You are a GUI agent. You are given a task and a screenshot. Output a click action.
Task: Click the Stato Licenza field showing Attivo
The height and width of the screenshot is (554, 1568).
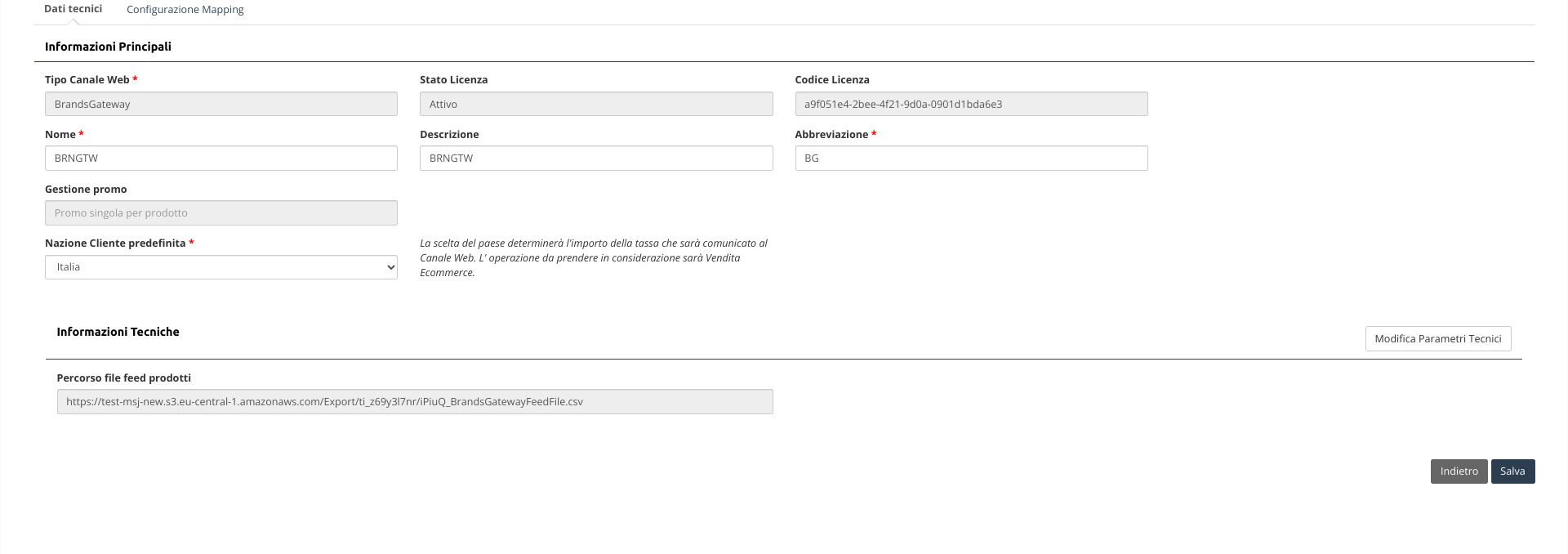[x=596, y=104]
